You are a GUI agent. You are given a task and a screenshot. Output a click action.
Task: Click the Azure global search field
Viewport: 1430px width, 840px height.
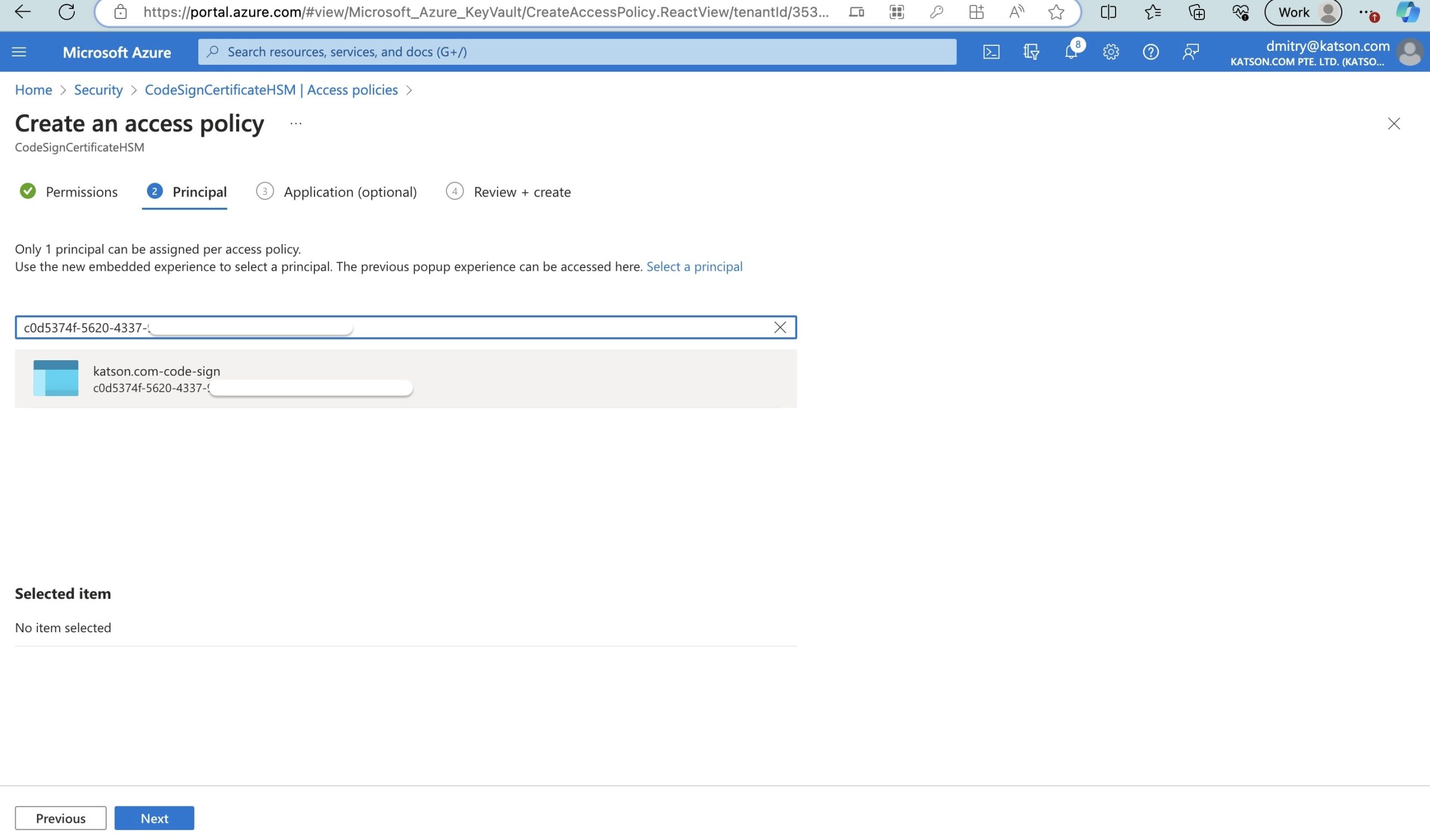576,52
